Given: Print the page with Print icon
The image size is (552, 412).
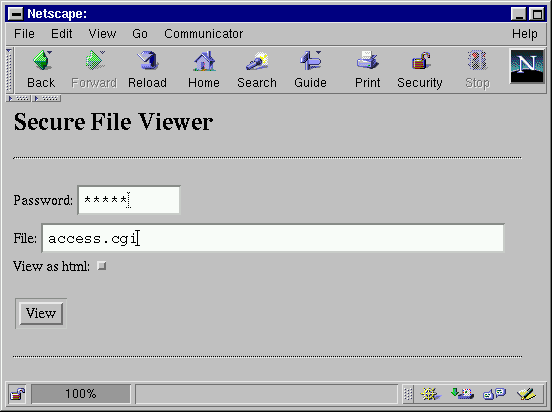Looking at the screenshot, I should [367, 61].
